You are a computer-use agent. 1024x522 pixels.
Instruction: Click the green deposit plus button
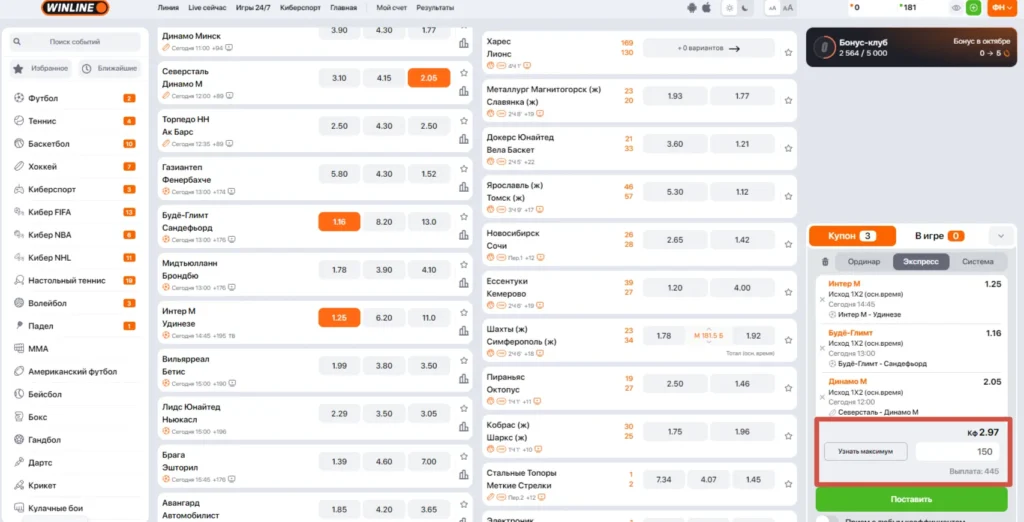pos(973,8)
